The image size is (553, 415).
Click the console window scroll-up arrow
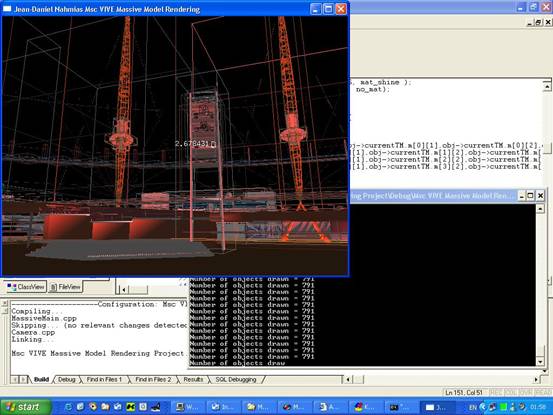[540, 208]
